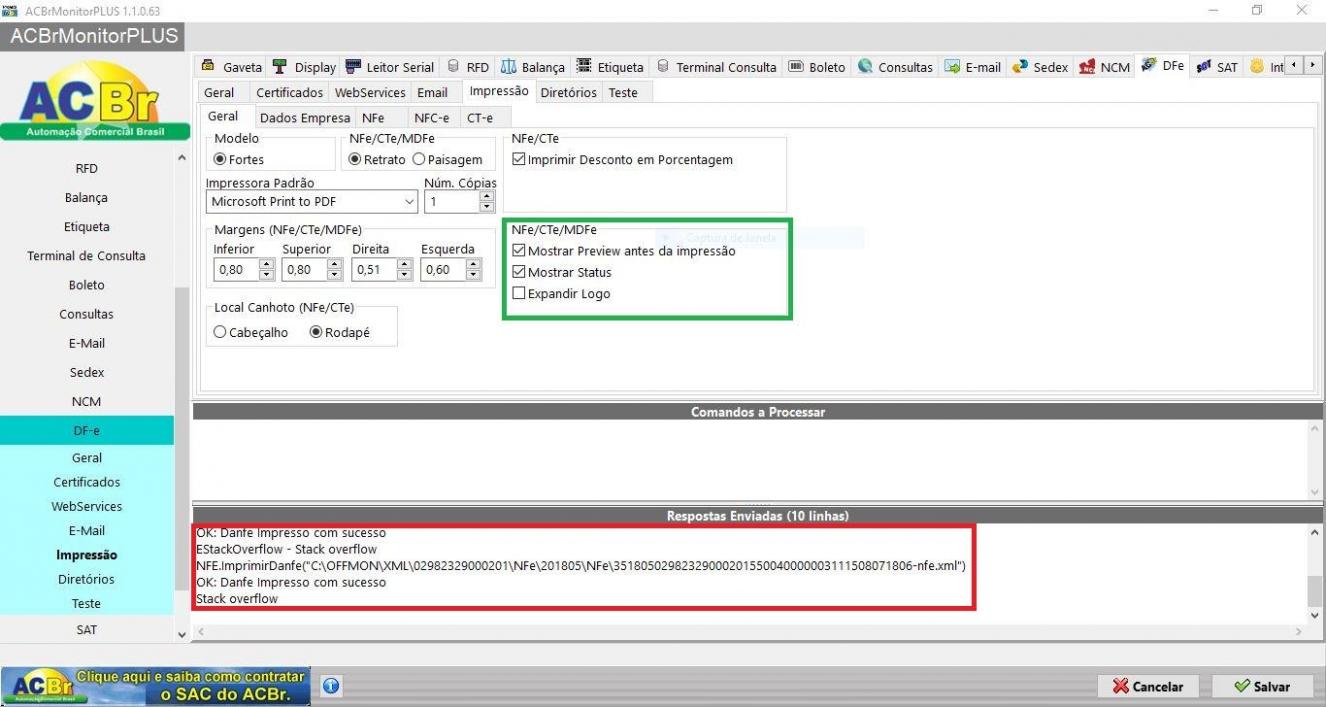The height and width of the screenshot is (707, 1326).
Task: Select Cabeçalho for canhoto location
Action: point(251,333)
